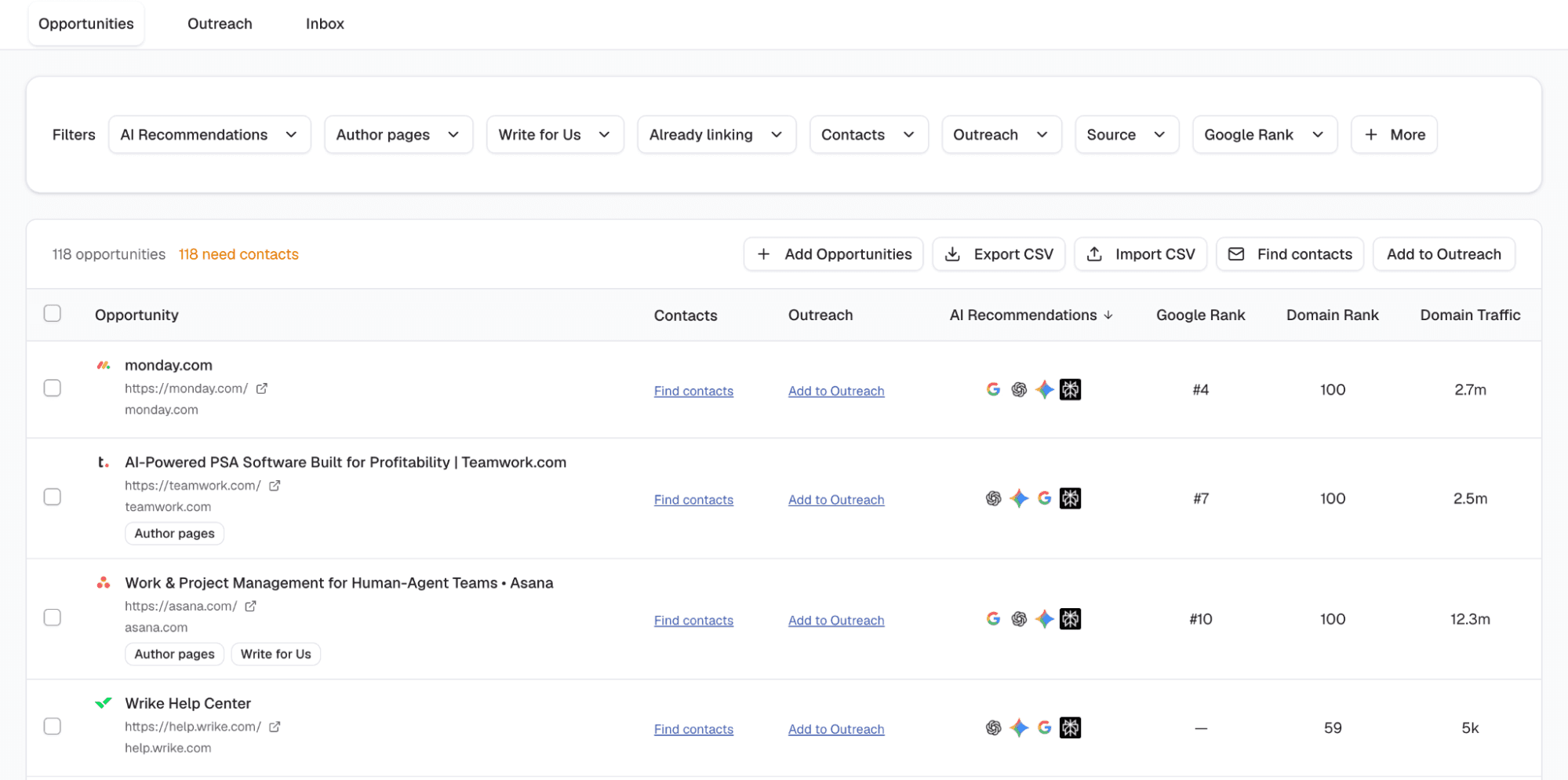
Task: Click Author pages tag under asana.com
Action: click(174, 654)
